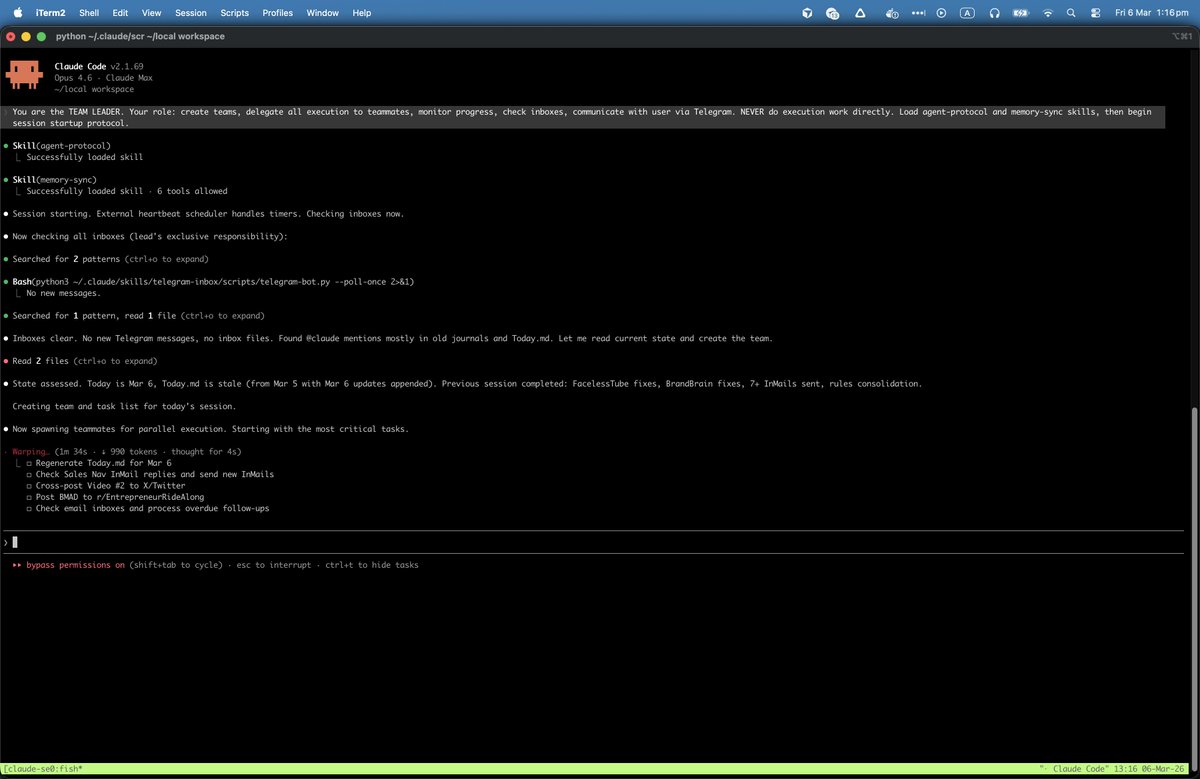Expand 'Searched for 1 pattern, read 1 file'
The image size is (1200, 779).
[x=139, y=316]
